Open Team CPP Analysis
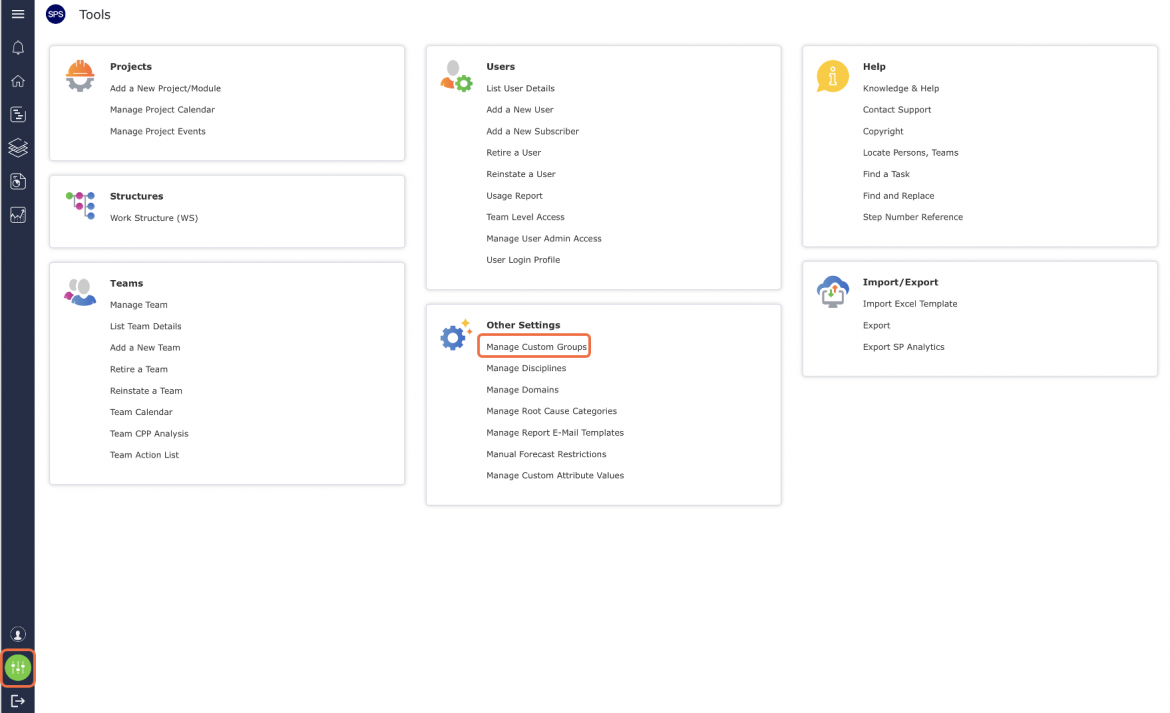This screenshot has width=1170, height=713. [x=149, y=434]
